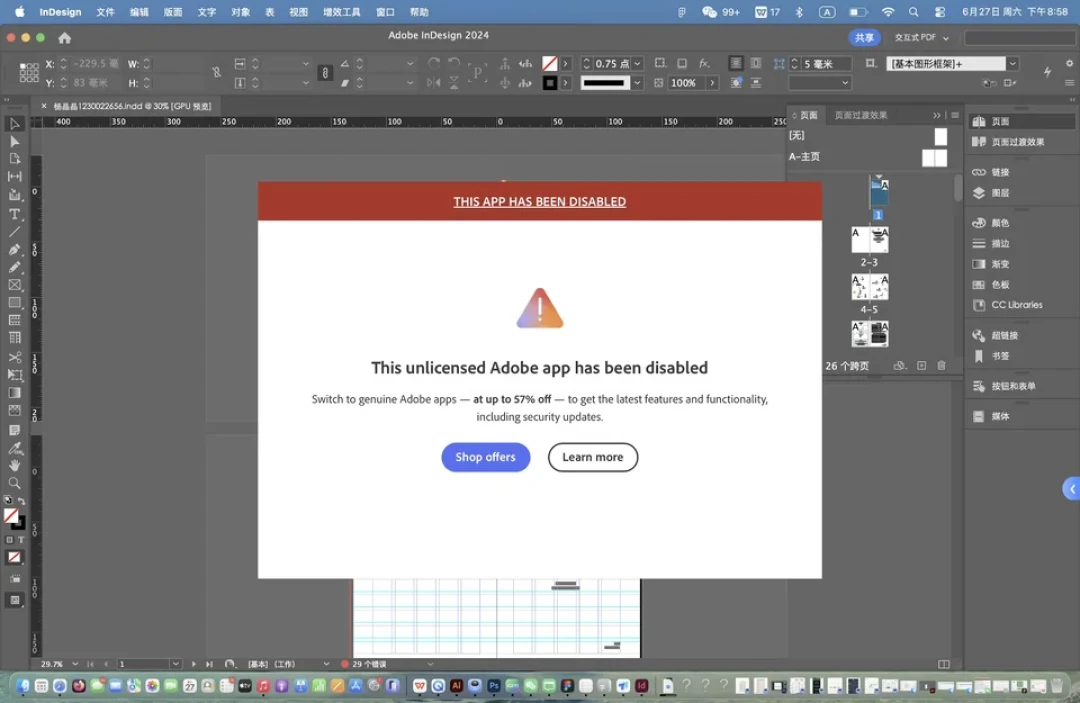Viewport: 1080px width, 703px height.
Task: Toggle no text wrap button
Action: [x=736, y=63]
